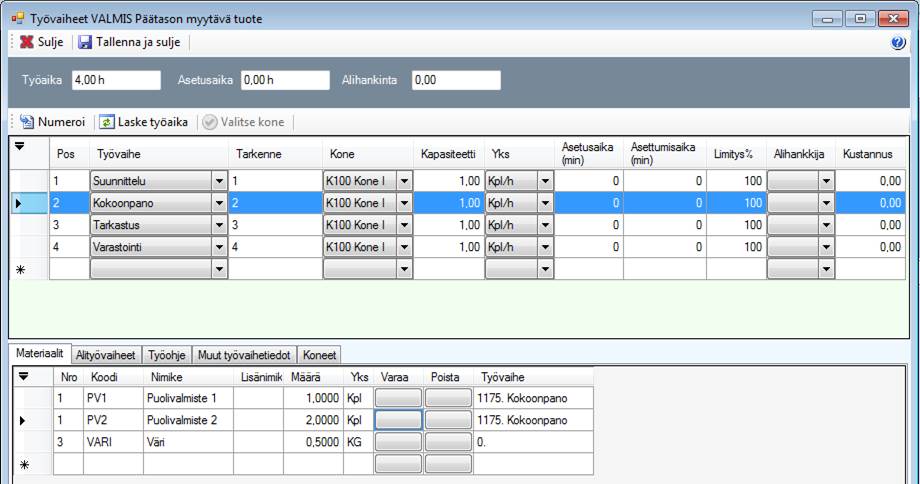Click Tarkenne cell with value 3
920x484 pixels.
(275, 225)
